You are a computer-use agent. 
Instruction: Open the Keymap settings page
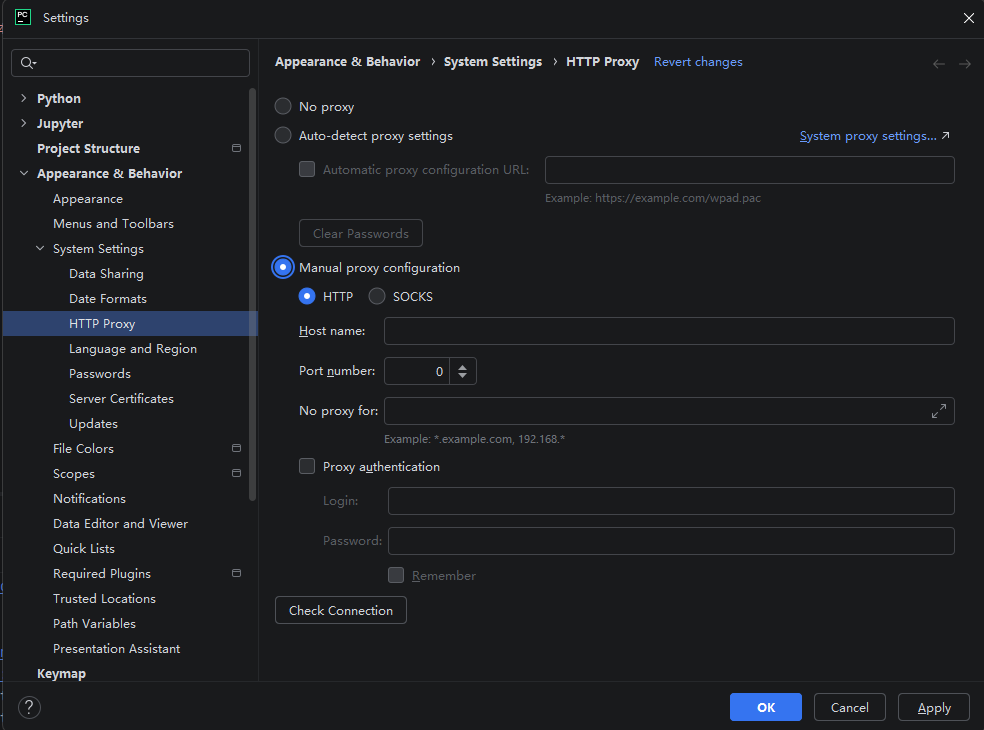click(62, 674)
